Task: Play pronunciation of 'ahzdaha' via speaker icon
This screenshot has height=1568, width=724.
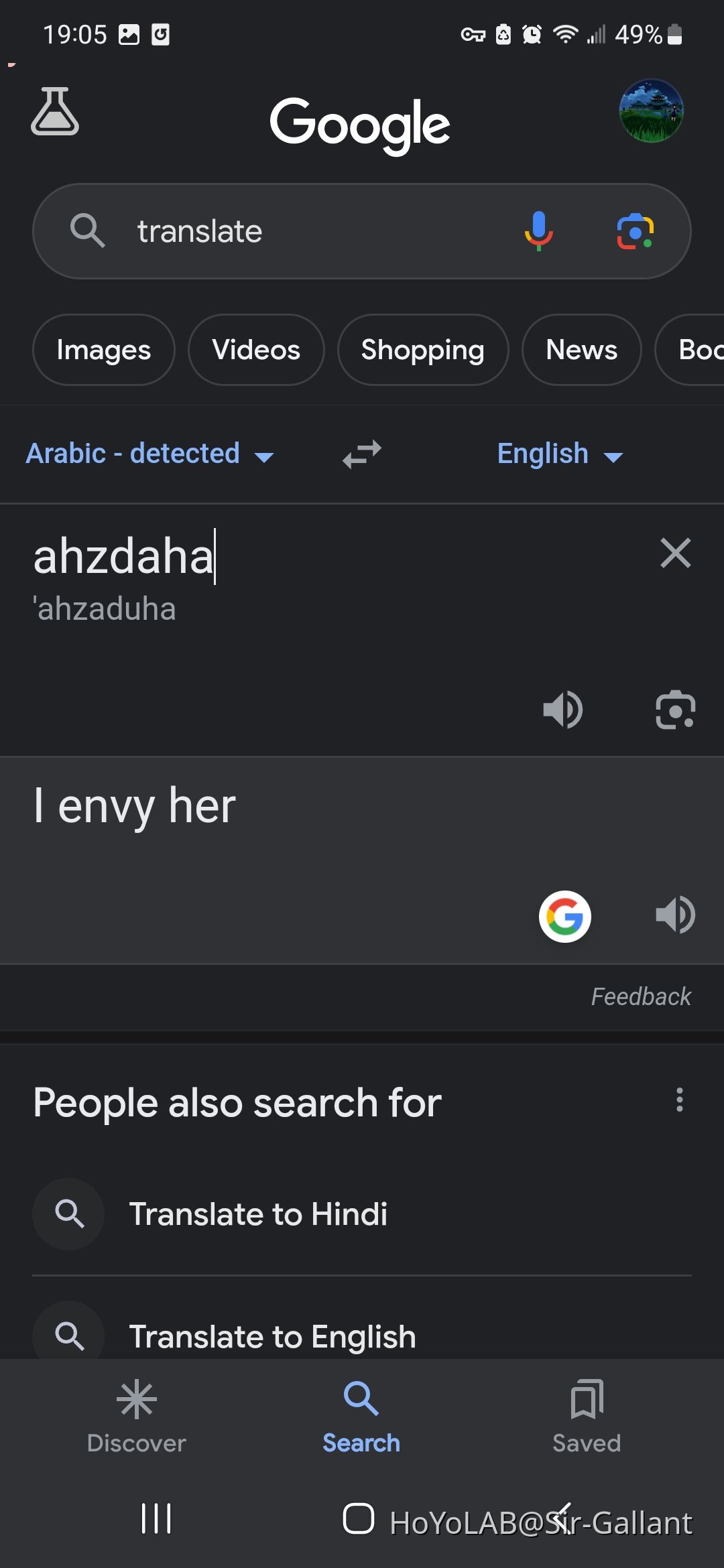Action: click(564, 709)
